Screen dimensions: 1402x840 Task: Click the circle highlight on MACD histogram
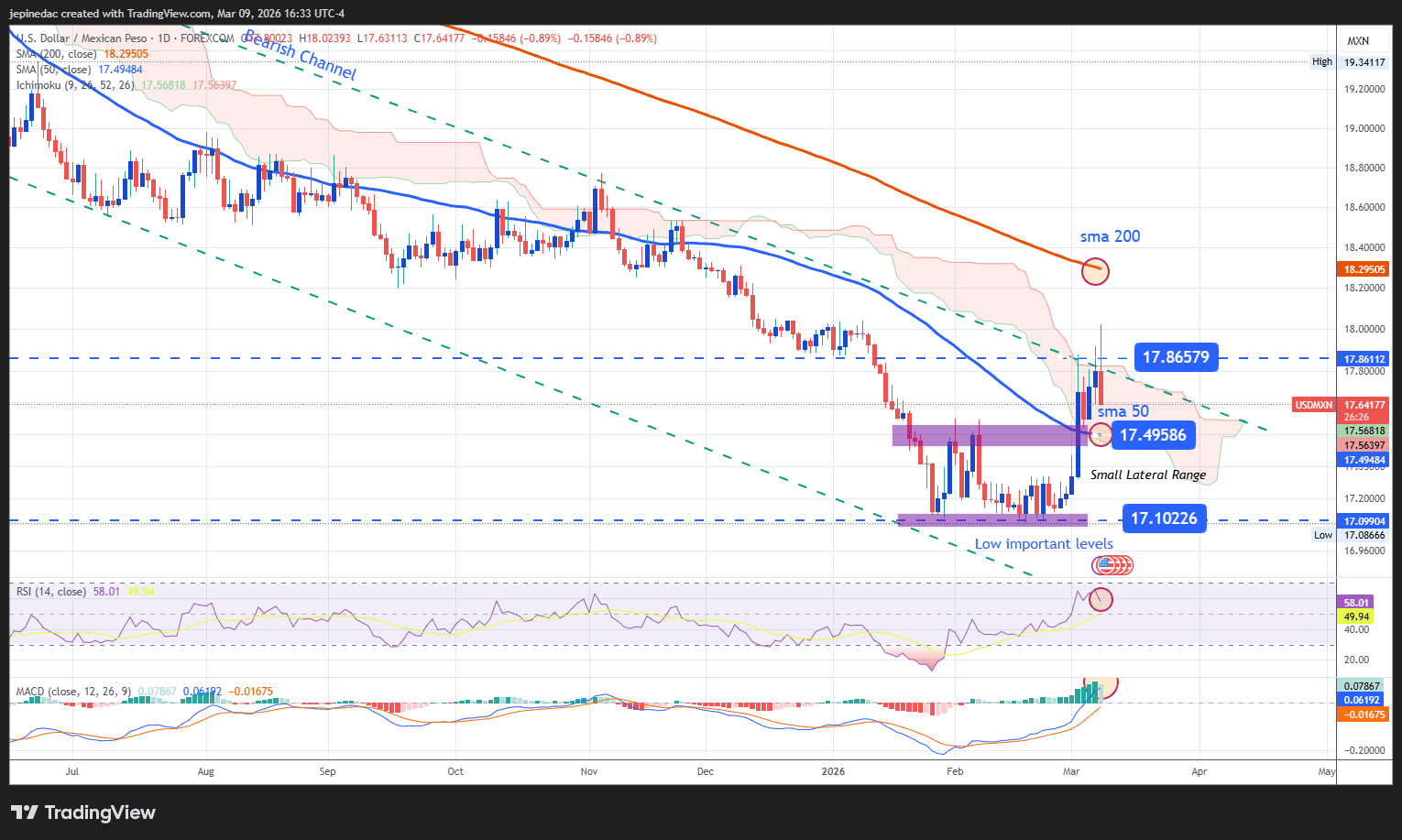click(x=1103, y=687)
